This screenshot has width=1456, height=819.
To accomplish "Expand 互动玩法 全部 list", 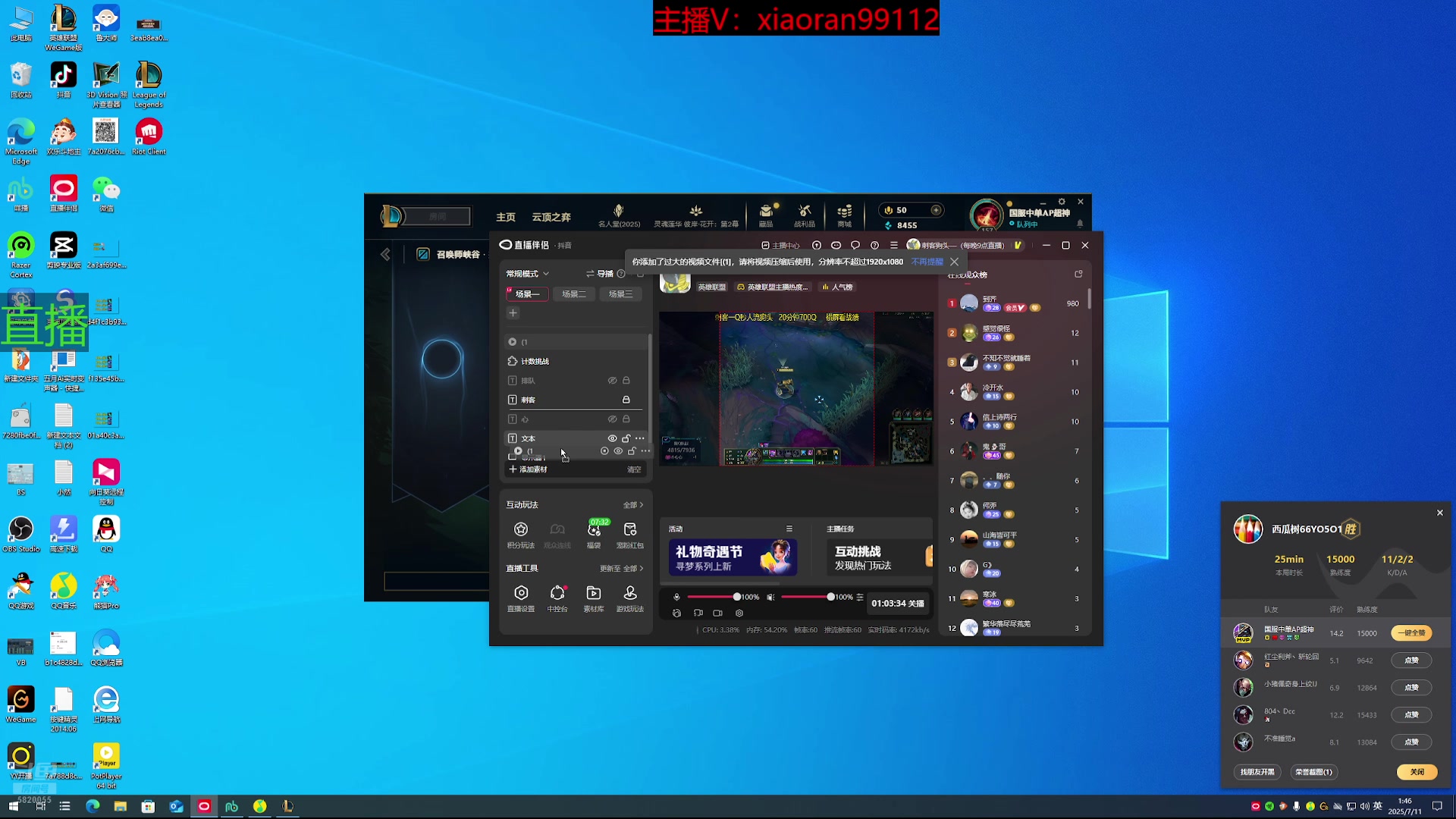I will point(633,505).
